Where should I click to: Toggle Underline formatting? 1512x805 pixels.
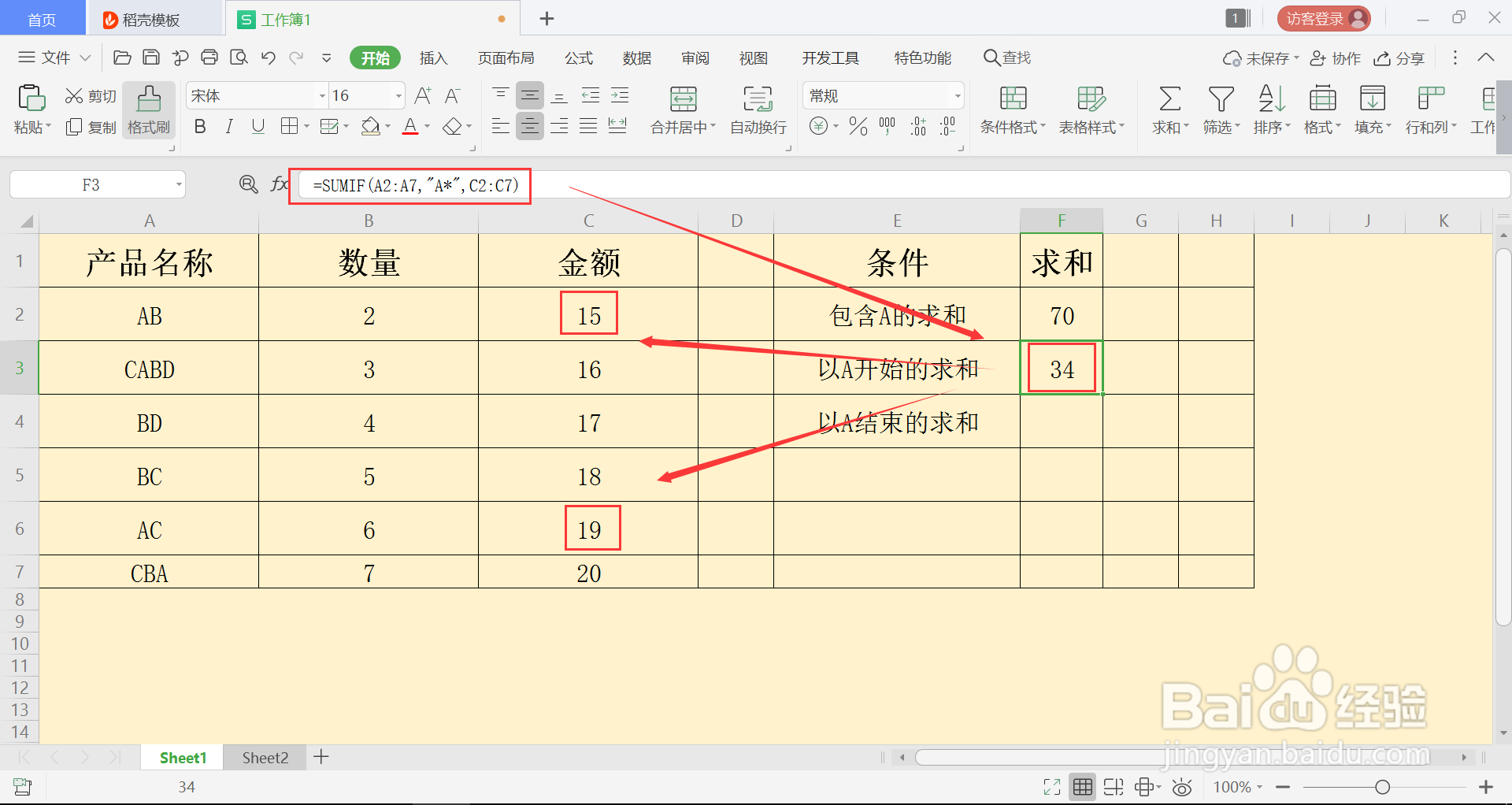coord(258,126)
